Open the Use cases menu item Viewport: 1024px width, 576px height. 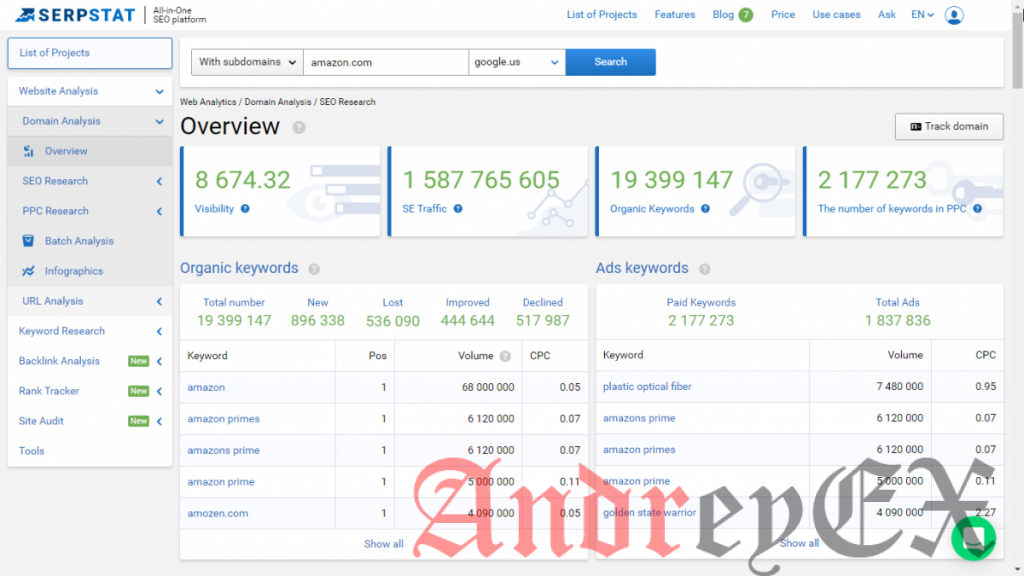tap(836, 14)
